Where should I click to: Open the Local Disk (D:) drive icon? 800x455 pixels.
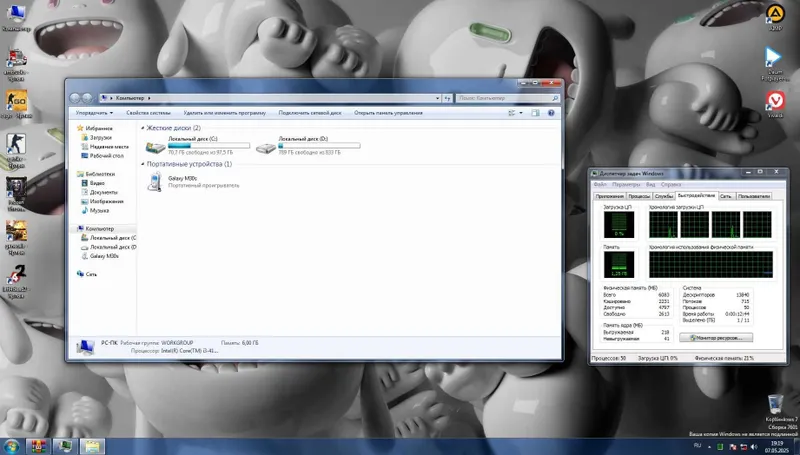[267, 148]
